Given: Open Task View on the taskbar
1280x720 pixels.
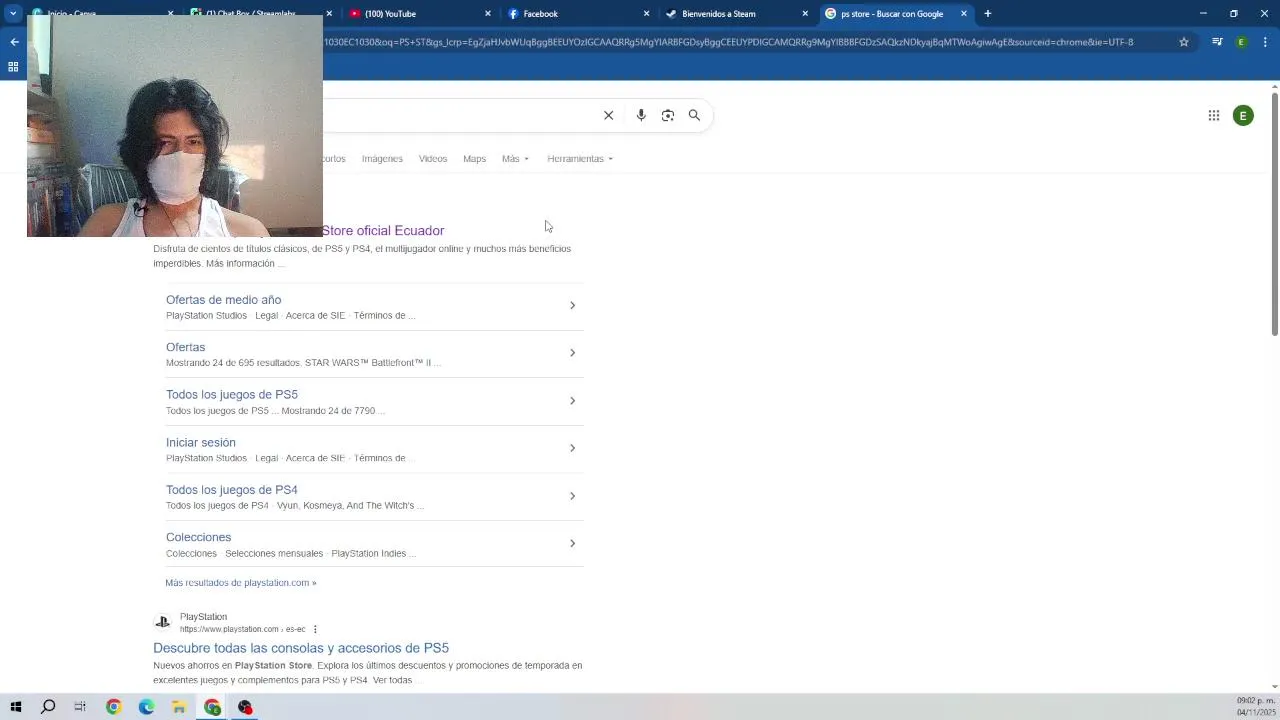Looking at the screenshot, I should click(x=80, y=707).
